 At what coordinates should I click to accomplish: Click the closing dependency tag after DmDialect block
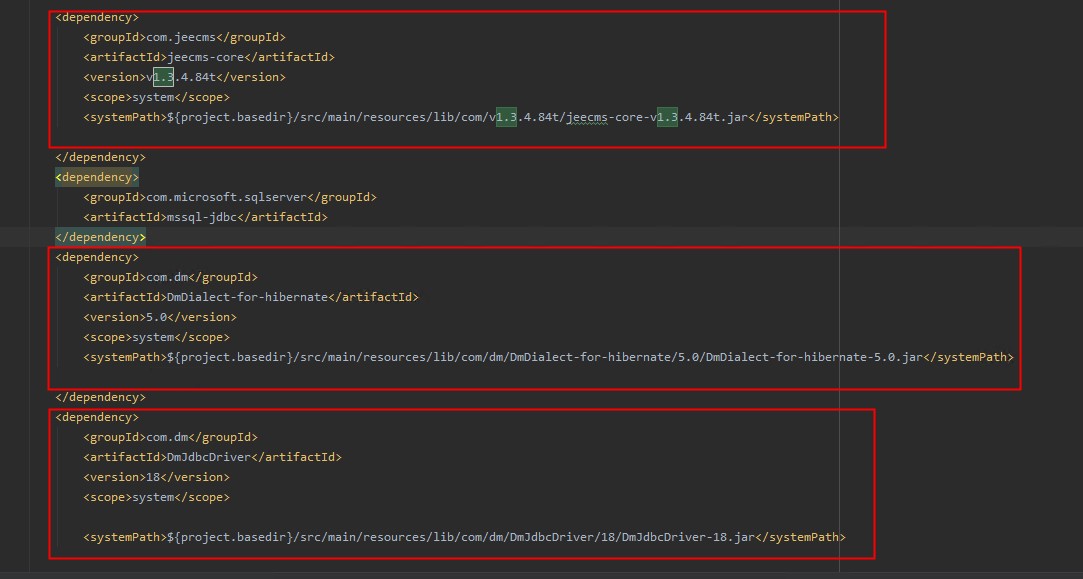(100, 397)
